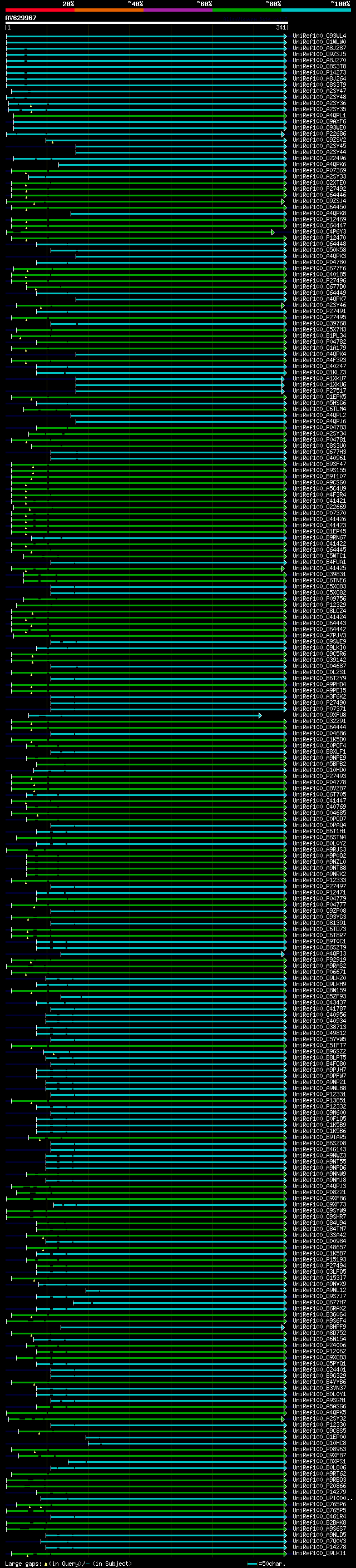Select hit label UniRef100_P22686
Screen dimensions: 356x1568
(319, 134)
